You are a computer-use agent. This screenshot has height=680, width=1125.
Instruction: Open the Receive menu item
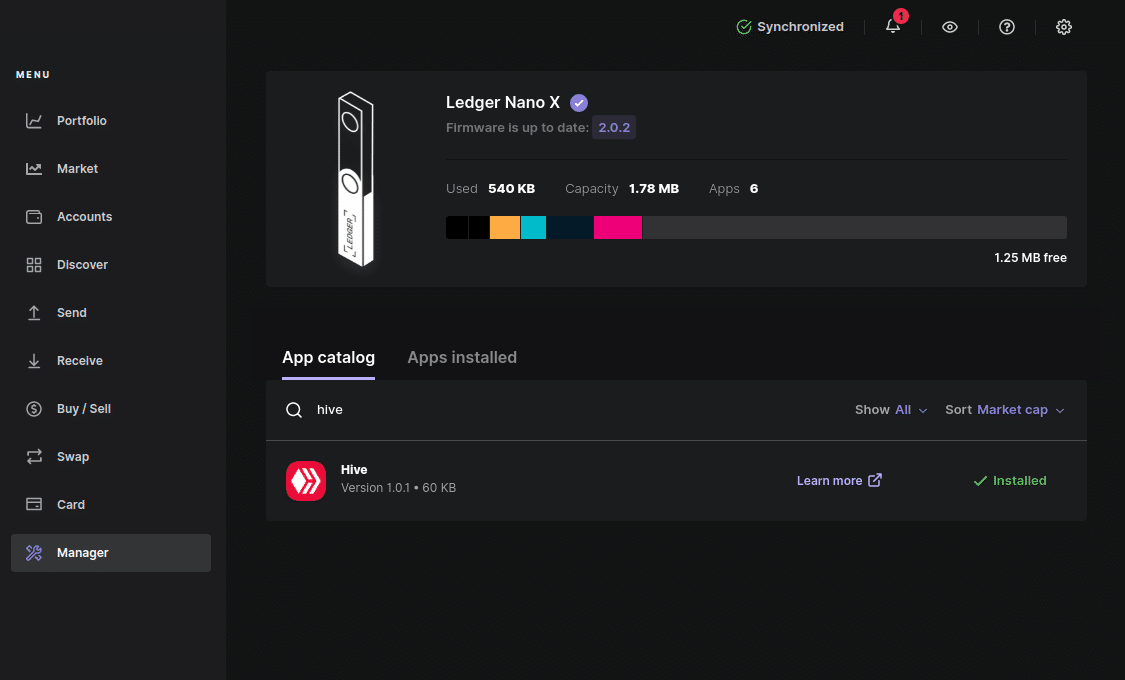point(110,361)
